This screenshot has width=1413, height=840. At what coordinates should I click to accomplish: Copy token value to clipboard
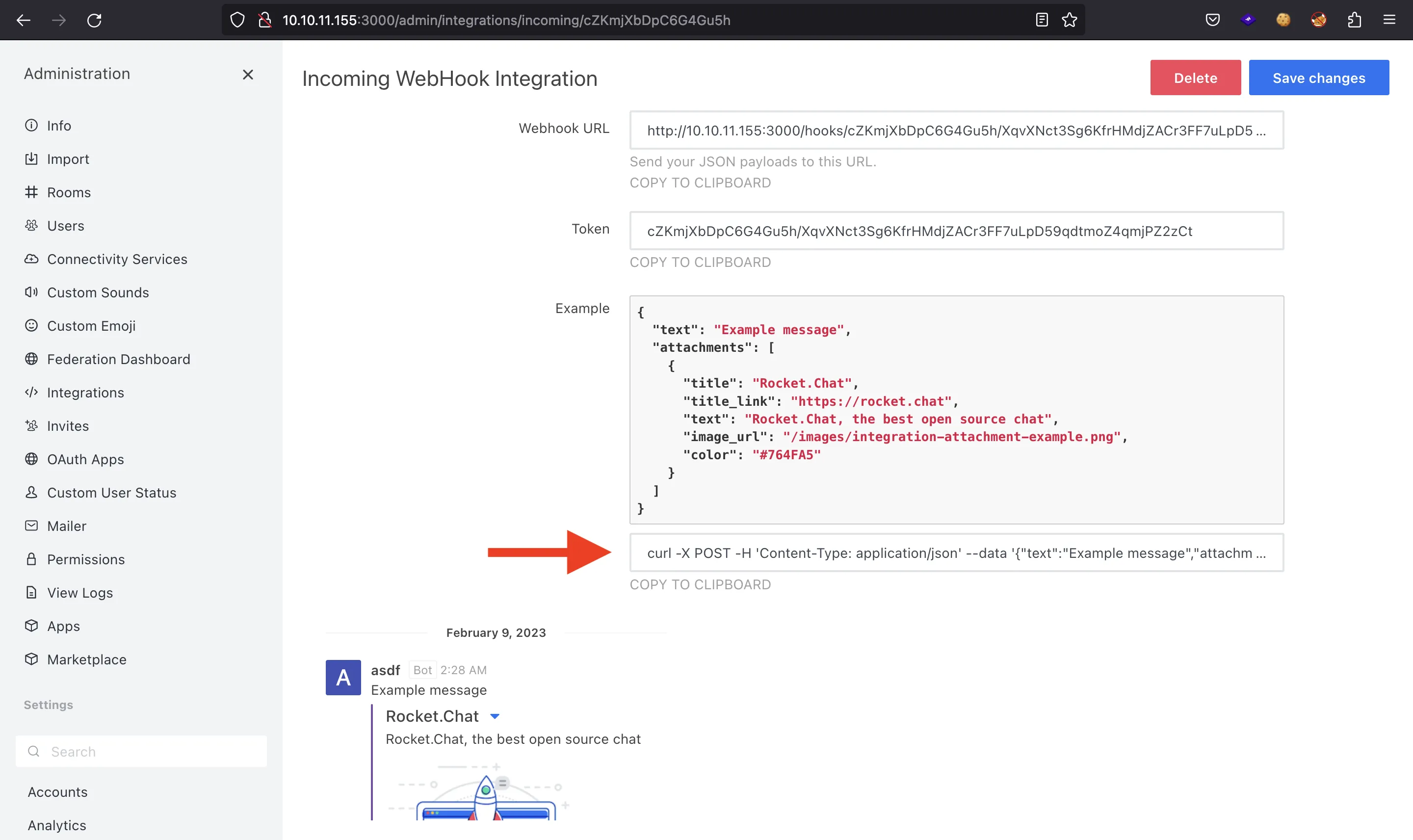tap(700, 261)
